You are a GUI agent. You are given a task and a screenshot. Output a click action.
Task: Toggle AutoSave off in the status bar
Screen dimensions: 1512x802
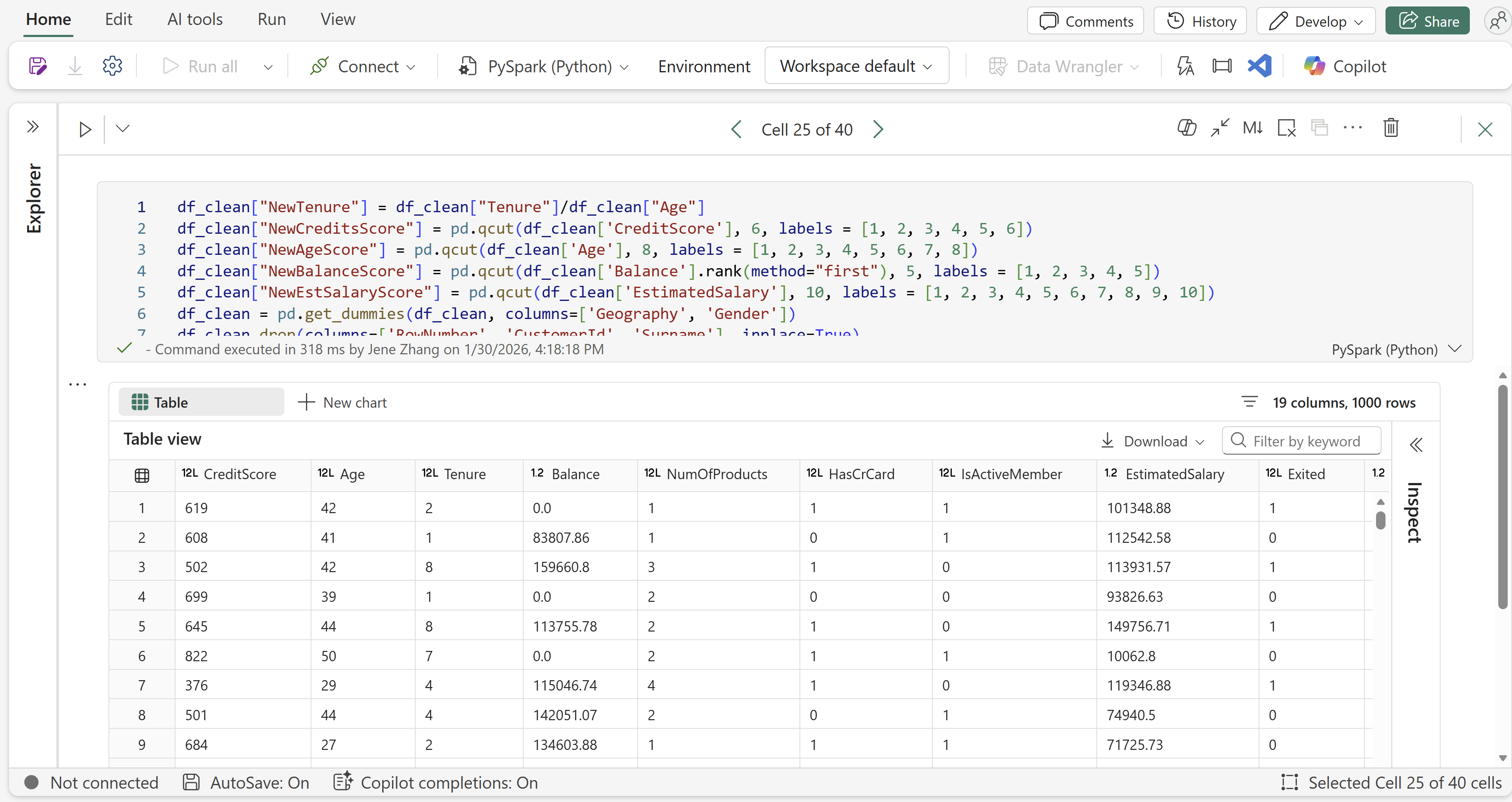[x=247, y=782]
